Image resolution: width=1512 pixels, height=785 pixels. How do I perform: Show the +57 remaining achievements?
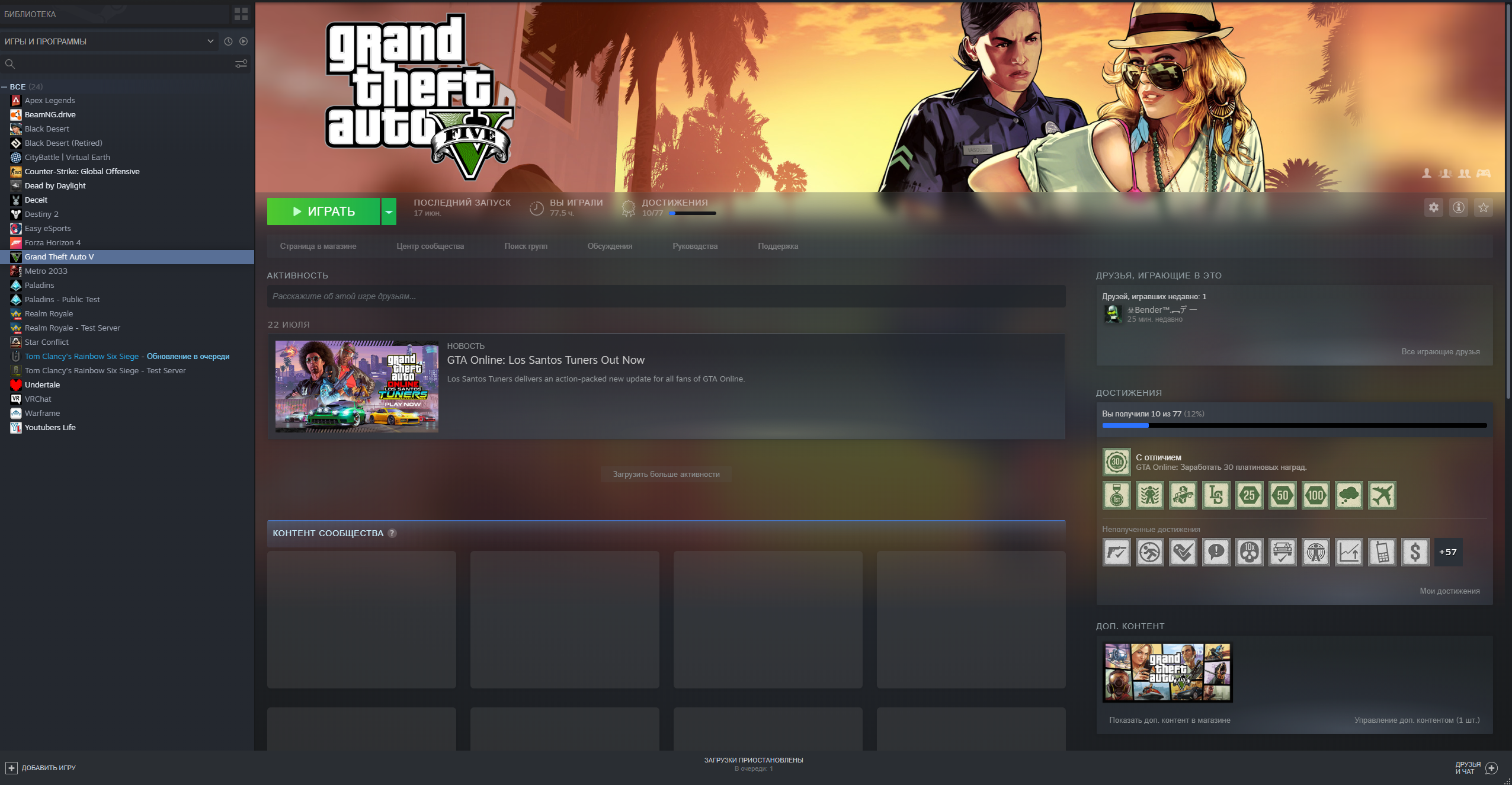(x=1448, y=552)
